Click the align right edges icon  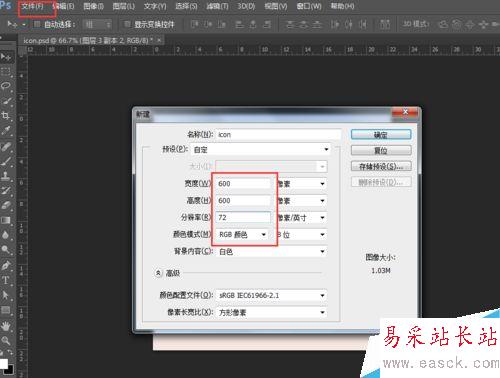click(x=267, y=24)
